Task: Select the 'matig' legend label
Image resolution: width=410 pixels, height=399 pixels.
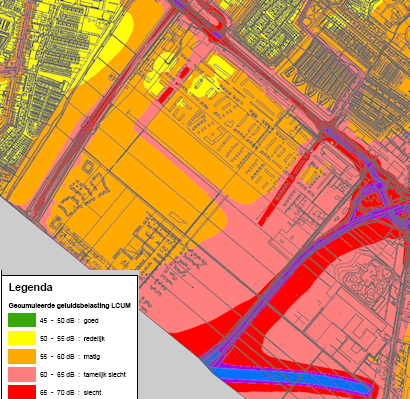Action: coord(92,357)
